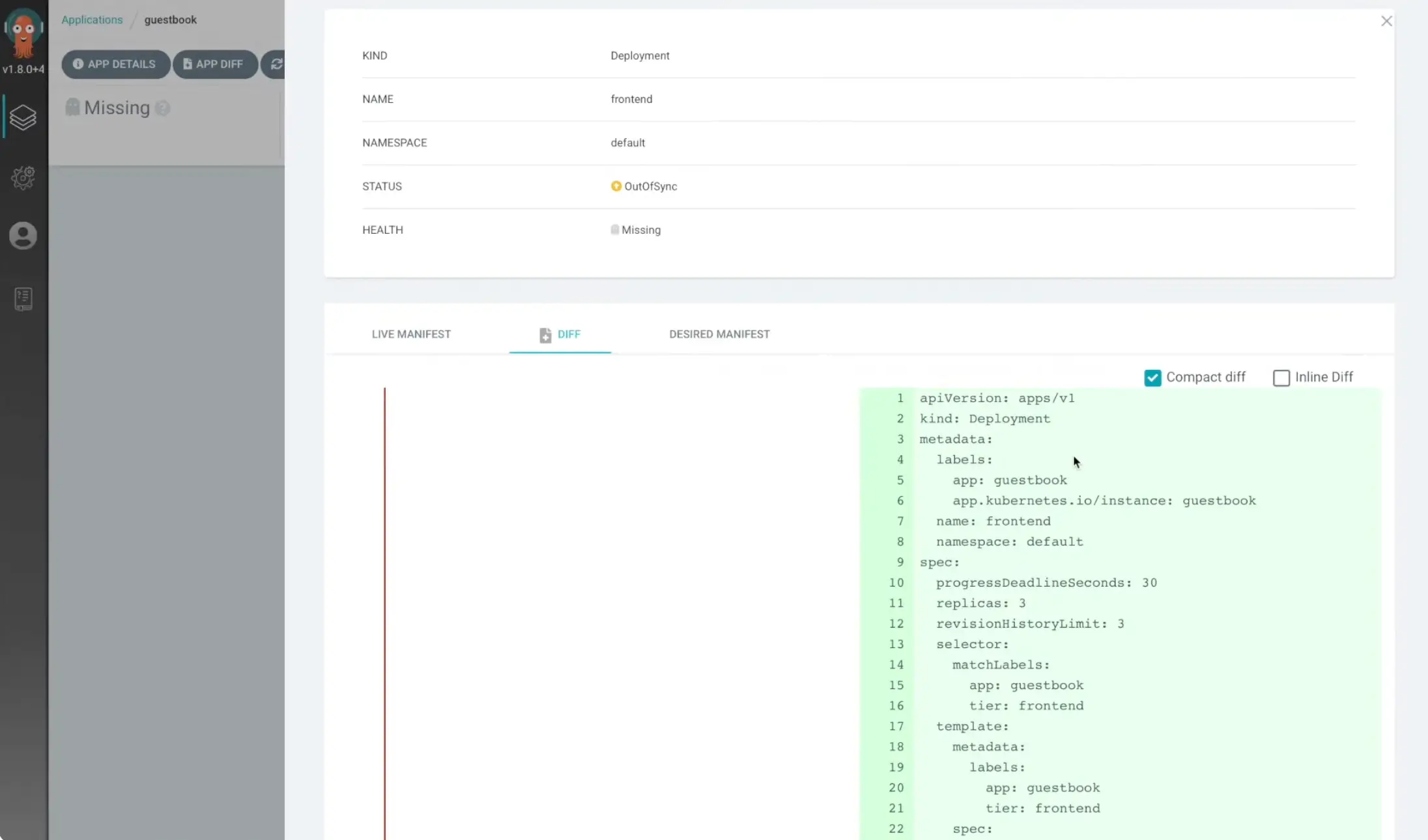Open Documentation icon in sidebar

23,299
